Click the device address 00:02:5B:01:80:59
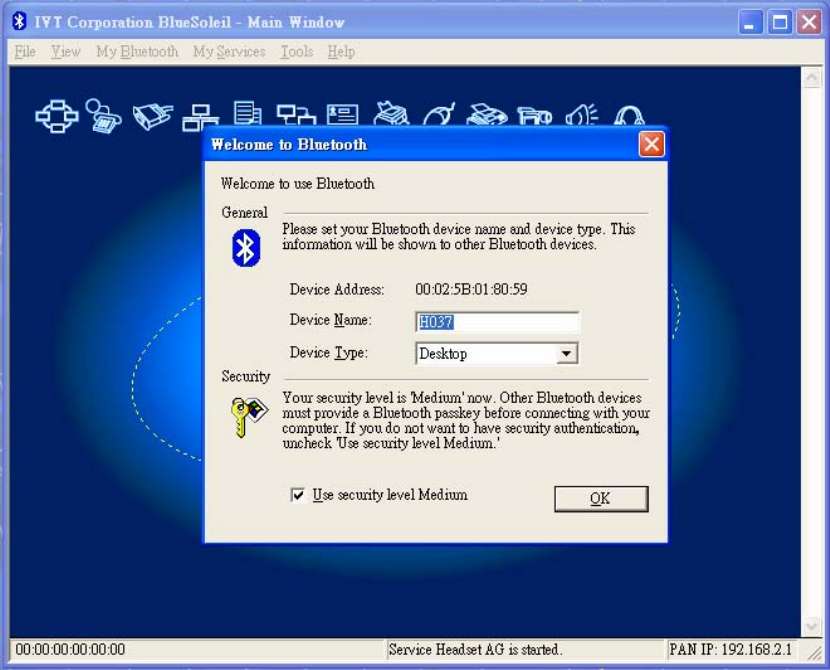Image resolution: width=830 pixels, height=670 pixels. point(471,289)
